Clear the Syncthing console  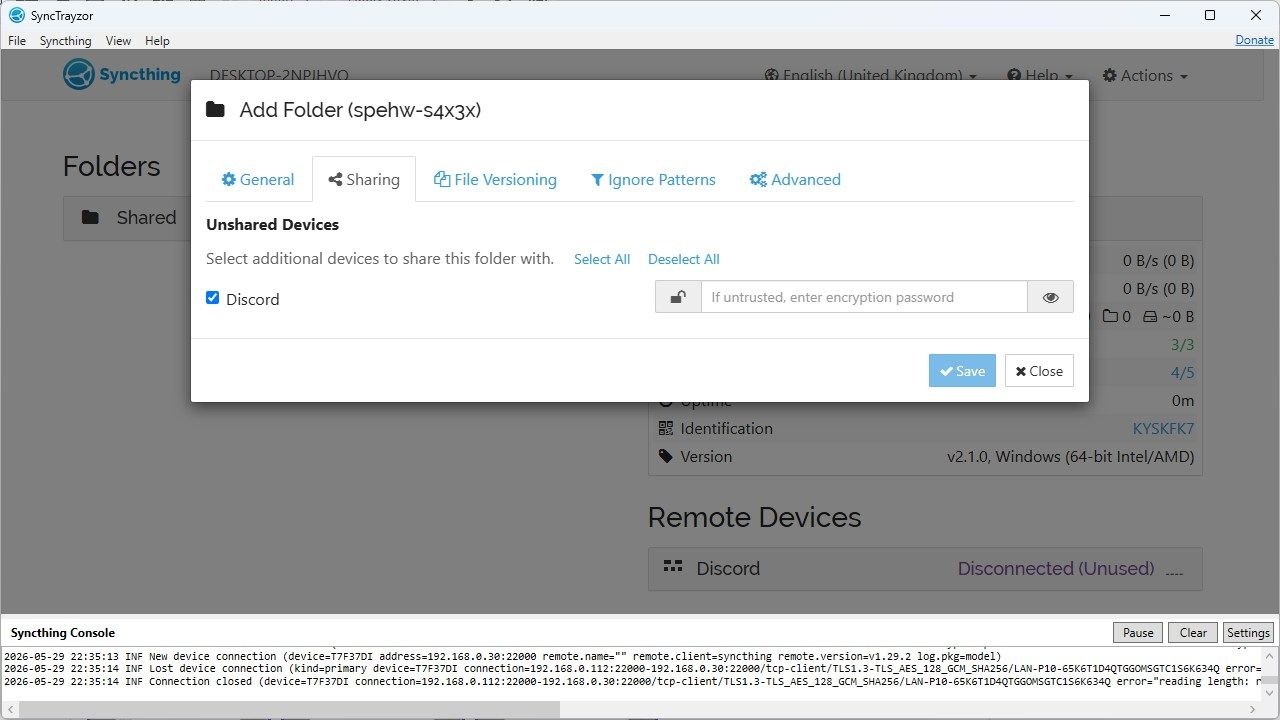(1193, 632)
